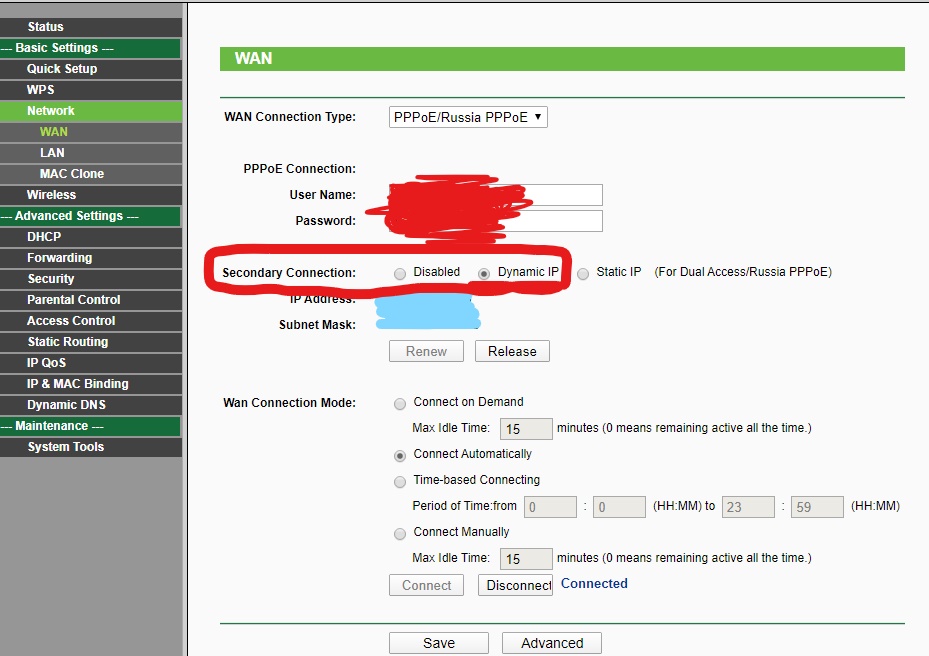Open Parental Control settings

[x=73, y=300]
